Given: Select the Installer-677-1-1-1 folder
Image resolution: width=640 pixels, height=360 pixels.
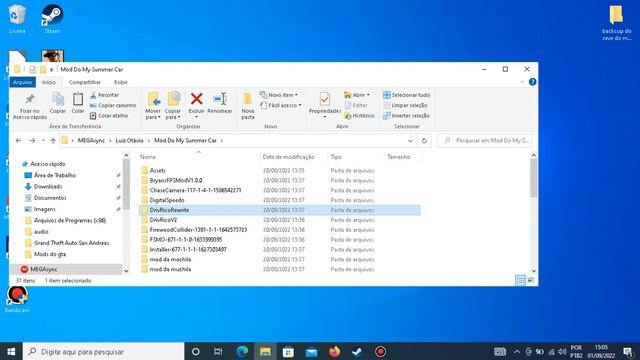Looking at the screenshot, I should [x=188, y=249].
